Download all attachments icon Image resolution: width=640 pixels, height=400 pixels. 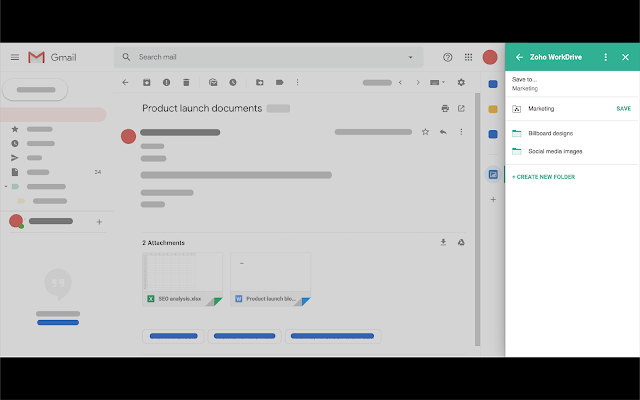443,242
